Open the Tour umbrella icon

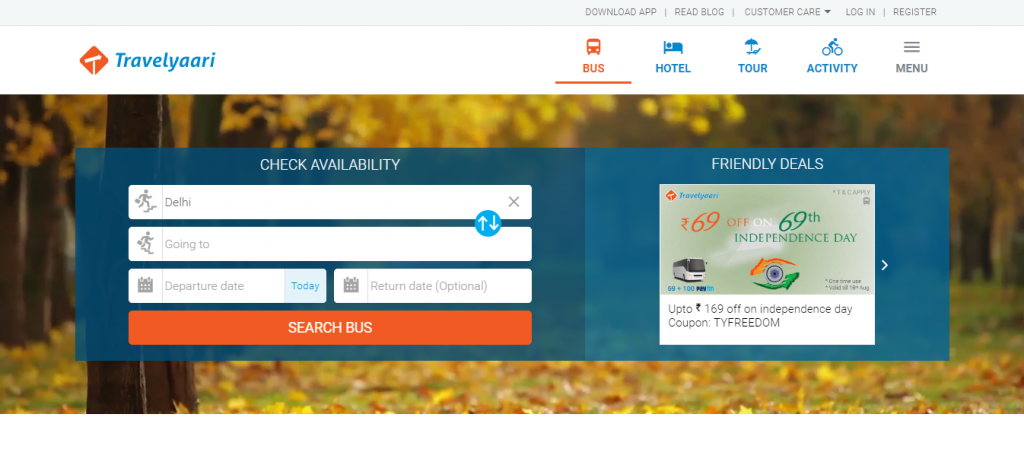point(752,47)
